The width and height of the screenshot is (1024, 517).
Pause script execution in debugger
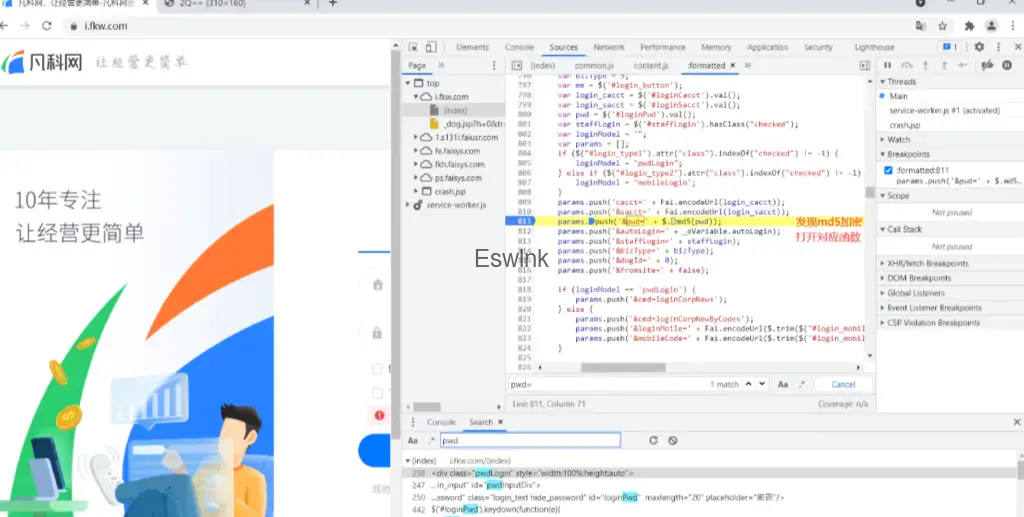(x=887, y=65)
